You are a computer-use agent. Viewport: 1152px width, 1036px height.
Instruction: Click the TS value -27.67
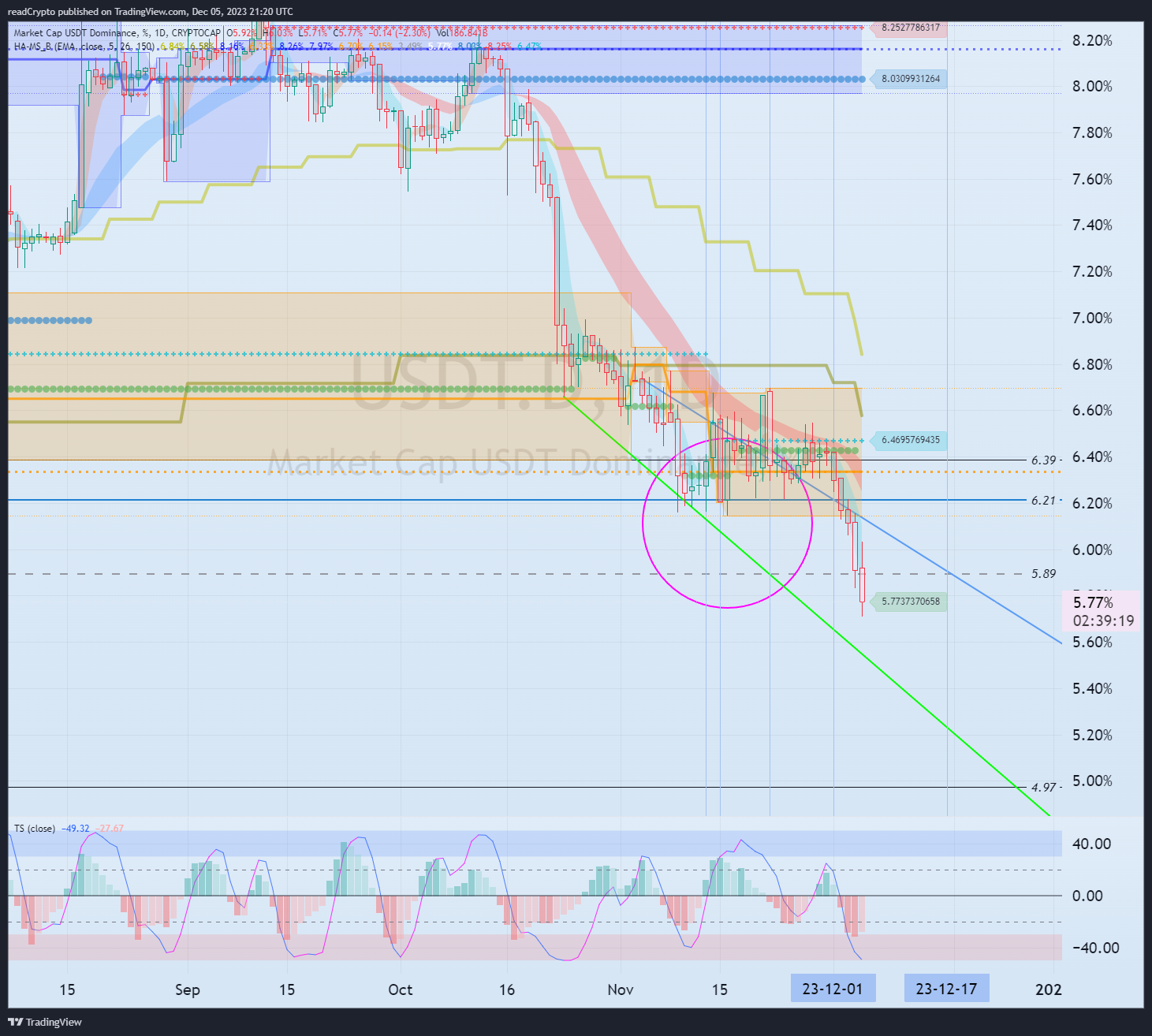point(110,828)
